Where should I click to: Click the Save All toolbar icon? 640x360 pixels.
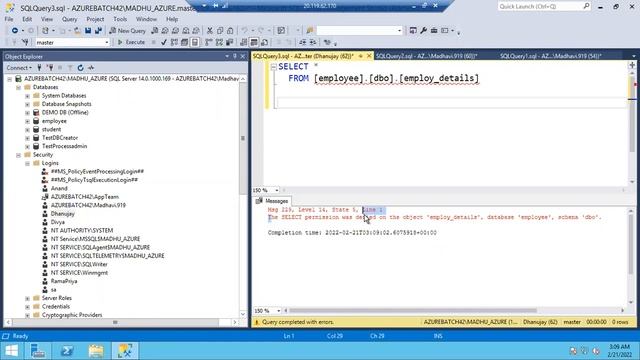(98, 31)
